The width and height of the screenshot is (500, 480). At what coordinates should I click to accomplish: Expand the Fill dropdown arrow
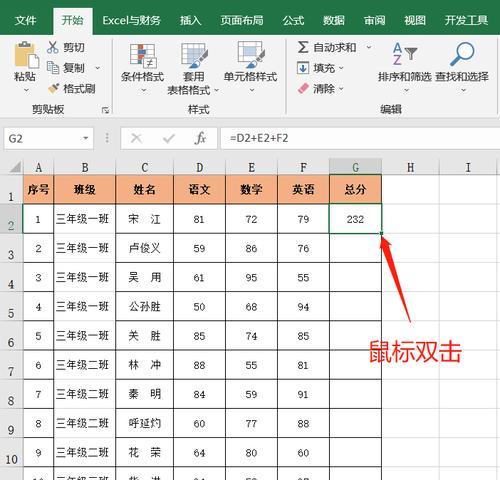[x=341, y=68]
